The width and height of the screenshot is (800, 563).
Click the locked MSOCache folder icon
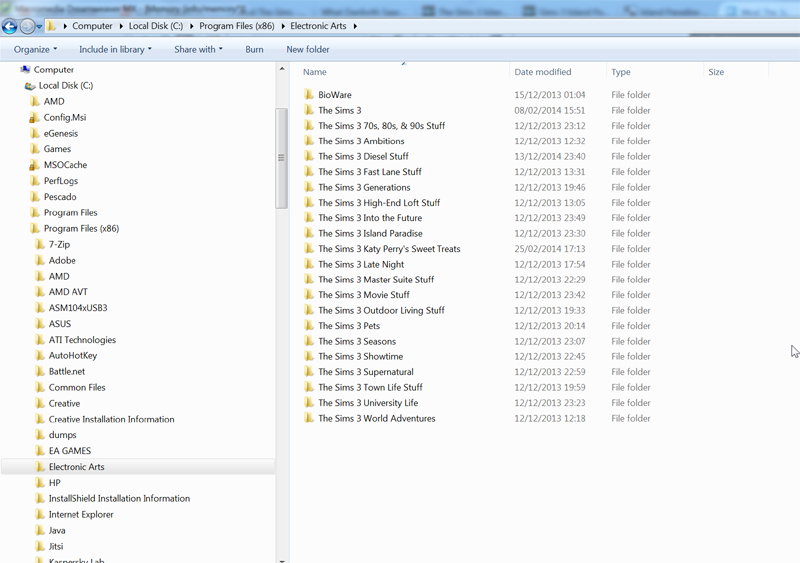tap(34, 165)
